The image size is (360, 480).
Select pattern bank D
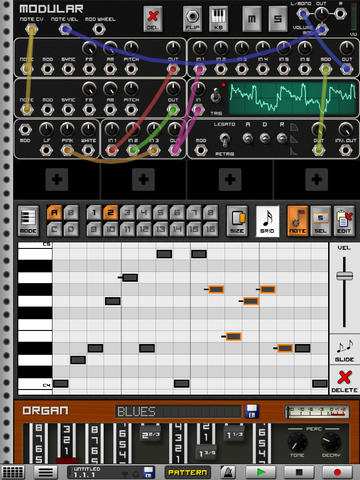pyautogui.click(x=71, y=229)
